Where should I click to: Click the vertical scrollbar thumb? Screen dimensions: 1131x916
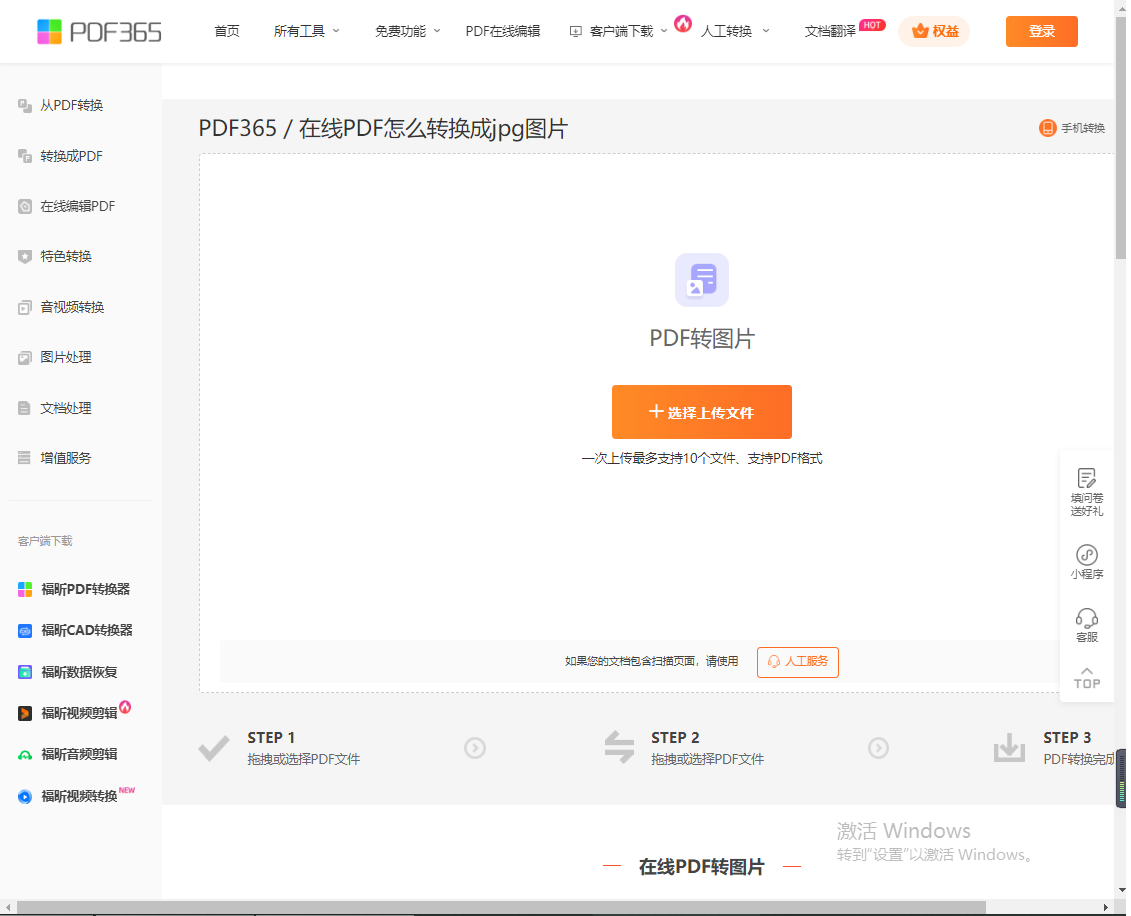point(1120,137)
